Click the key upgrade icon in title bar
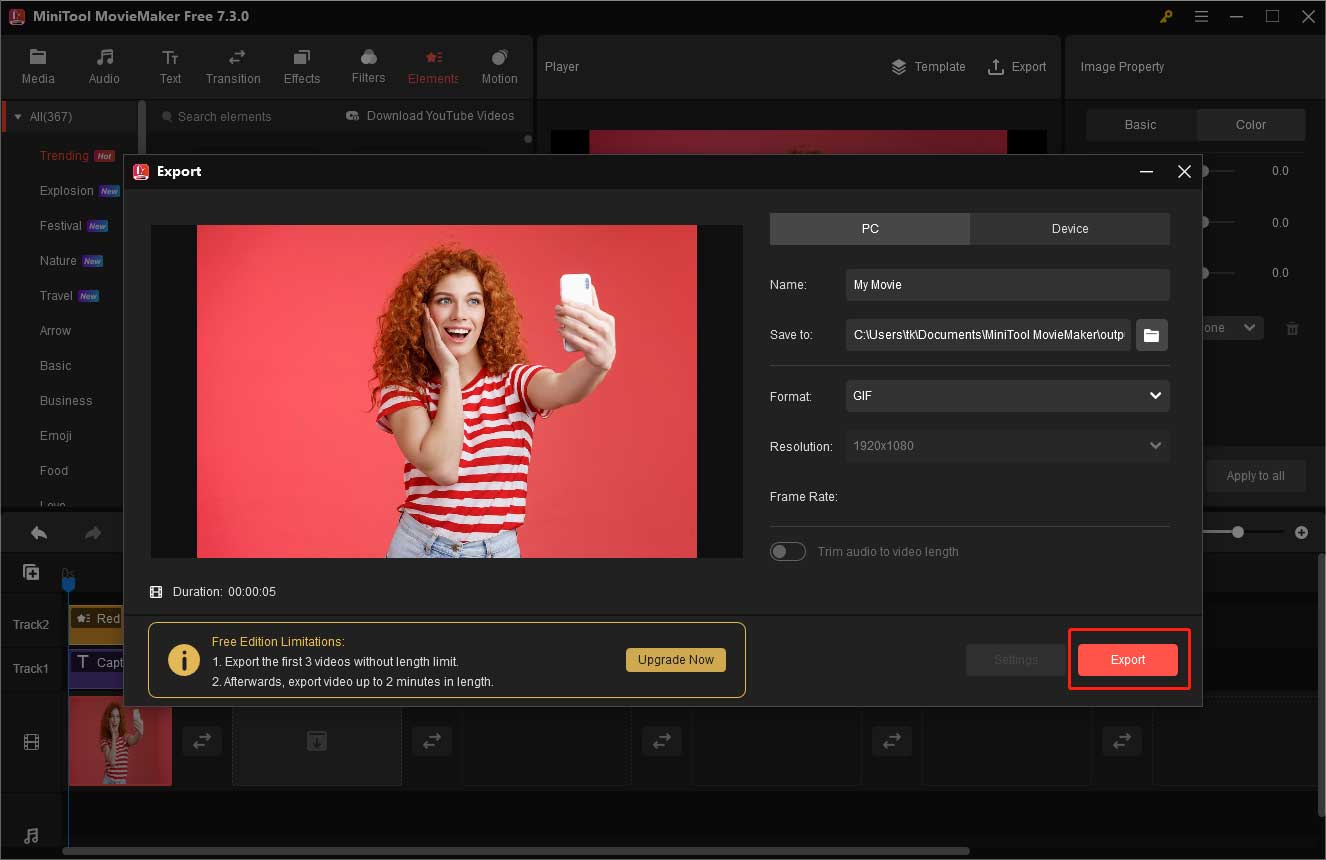The image size is (1326, 860). (x=1166, y=16)
